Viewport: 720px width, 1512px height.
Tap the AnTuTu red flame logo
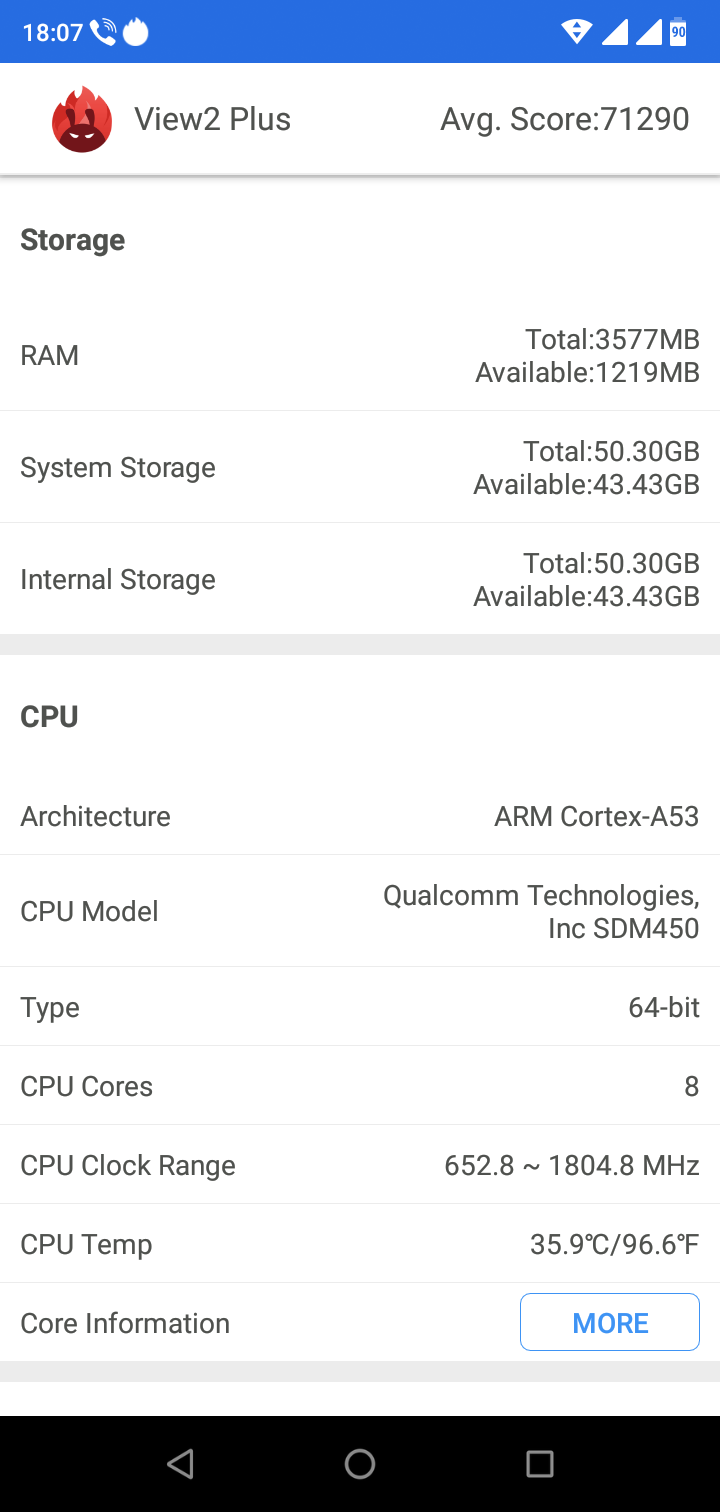81,120
